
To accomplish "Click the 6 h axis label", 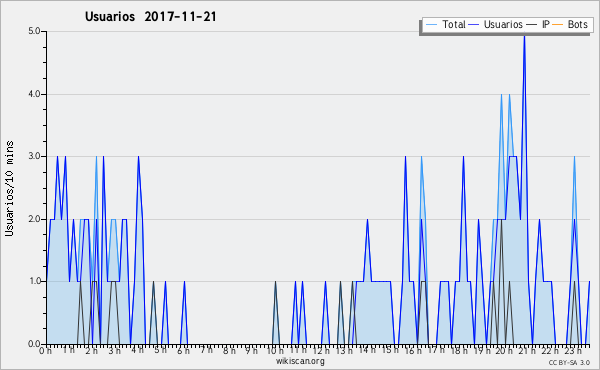I will click(183, 351).
